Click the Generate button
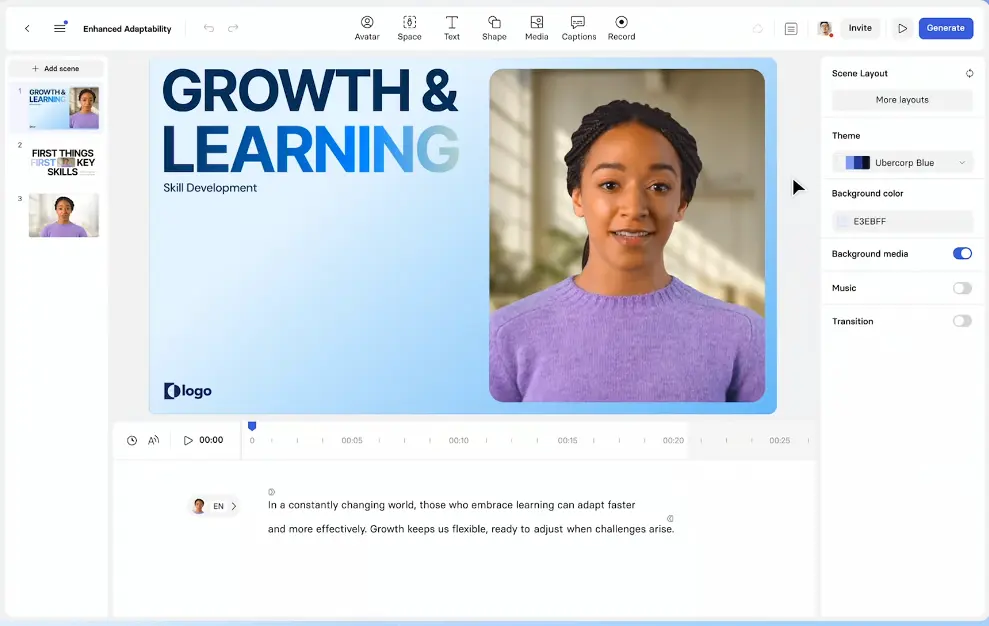The width and height of the screenshot is (989, 626). 945,28
